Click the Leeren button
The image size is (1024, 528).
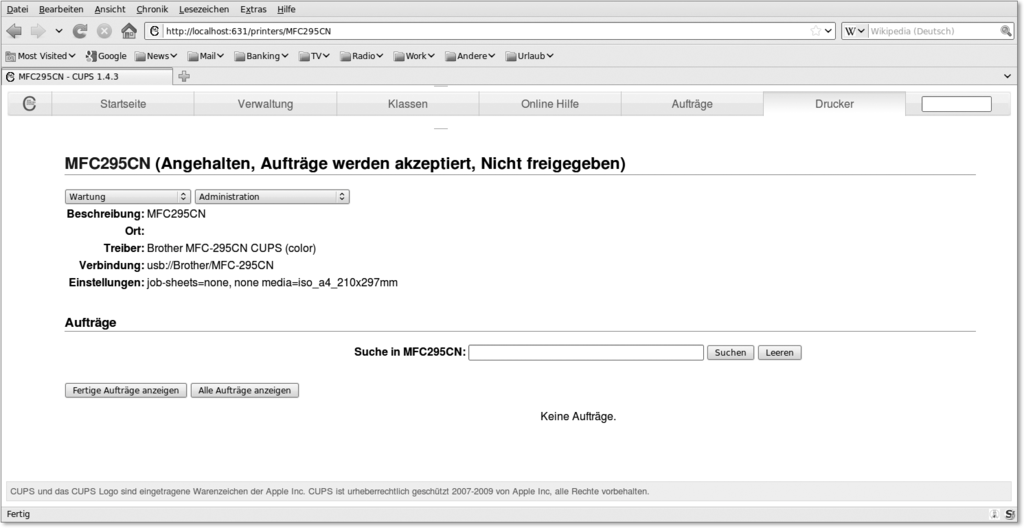click(x=780, y=353)
